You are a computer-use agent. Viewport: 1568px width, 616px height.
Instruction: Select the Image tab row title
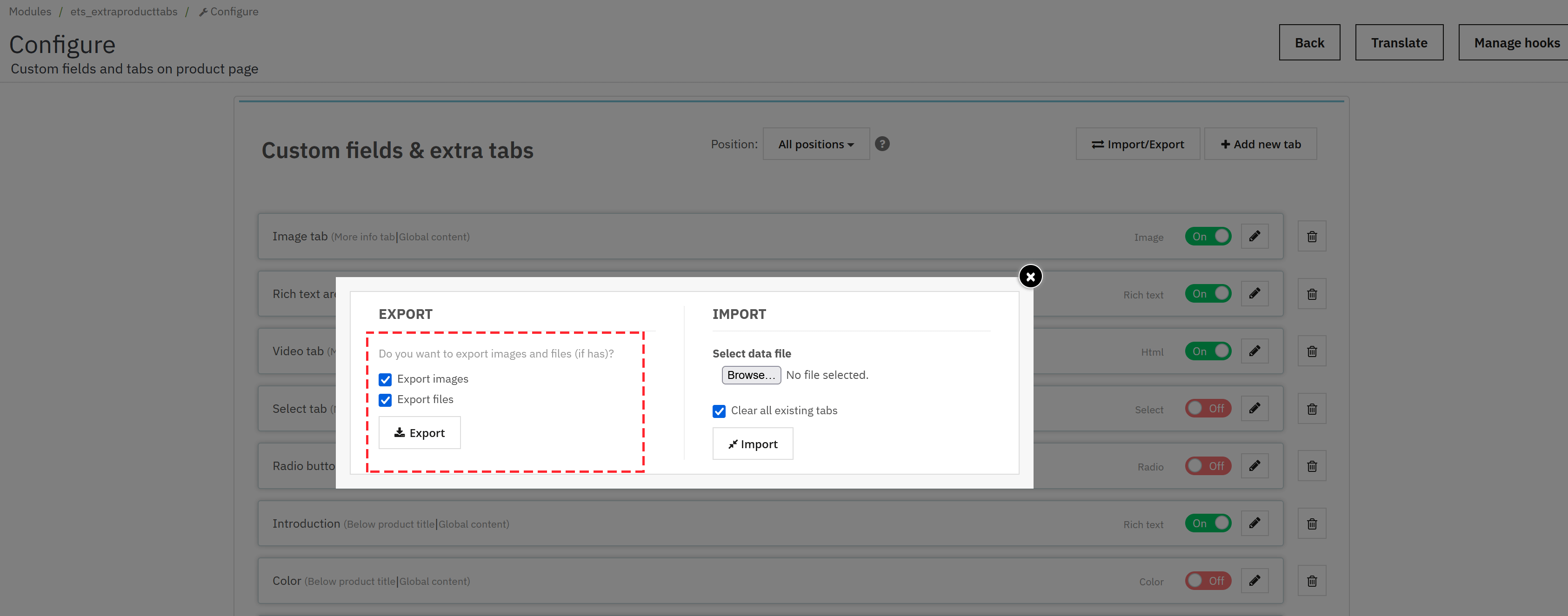[300, 237]
